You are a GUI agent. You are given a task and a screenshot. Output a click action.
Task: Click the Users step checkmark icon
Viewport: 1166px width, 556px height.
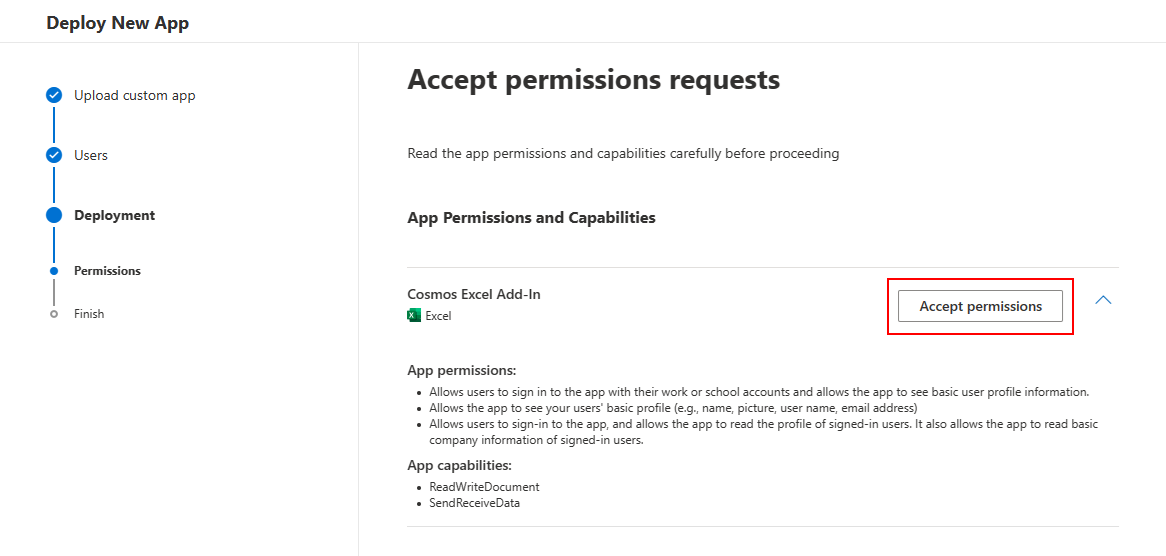54,155
